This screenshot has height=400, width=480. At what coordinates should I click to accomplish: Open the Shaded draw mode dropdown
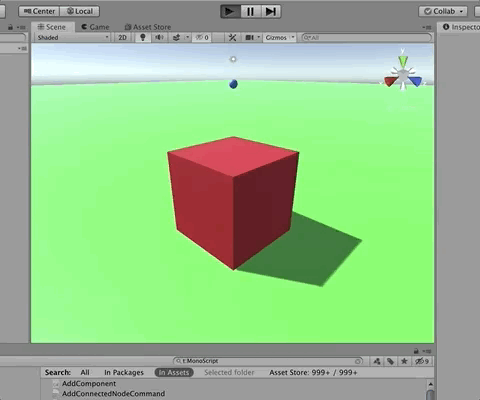coord(72,37)
